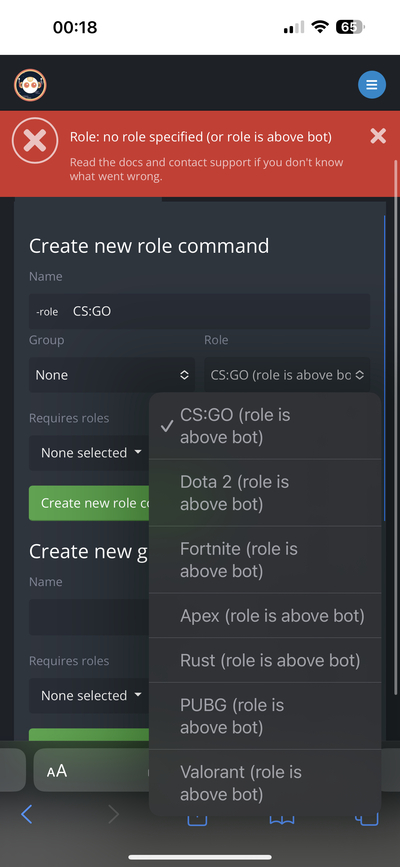Open the Group dropdown set to None
This screenshot has height=867, width=400.
112,375
